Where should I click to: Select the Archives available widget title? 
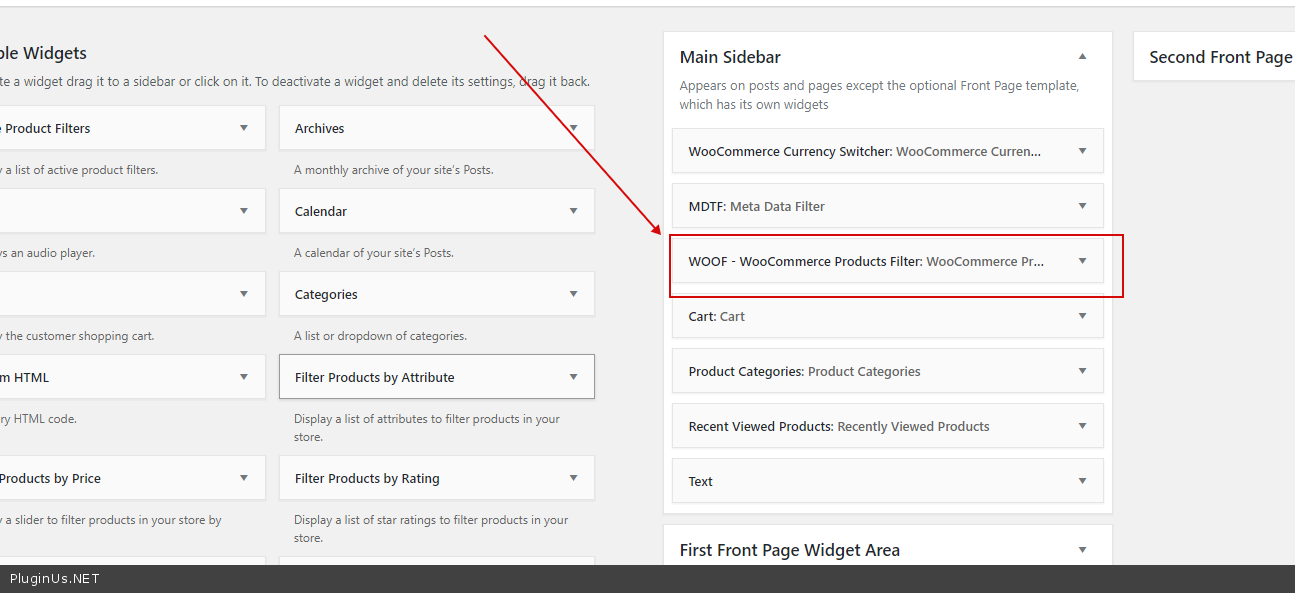point(320,128)
